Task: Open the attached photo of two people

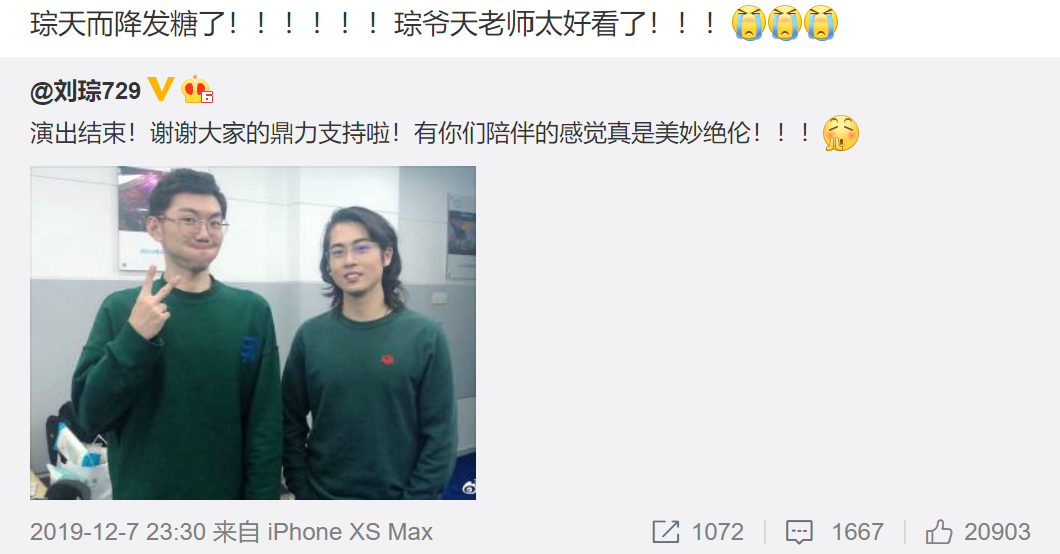Action: point(253,333)
